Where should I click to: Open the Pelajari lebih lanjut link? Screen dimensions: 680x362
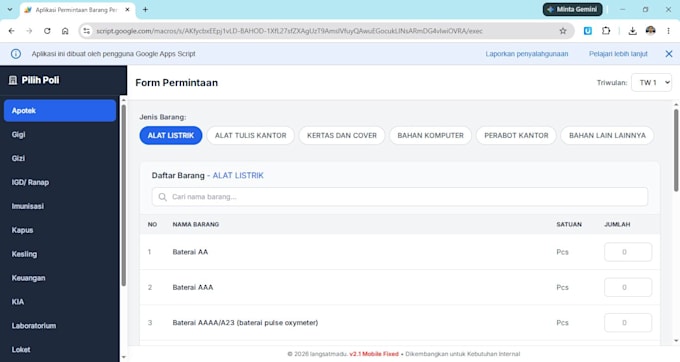click(618, 54)
